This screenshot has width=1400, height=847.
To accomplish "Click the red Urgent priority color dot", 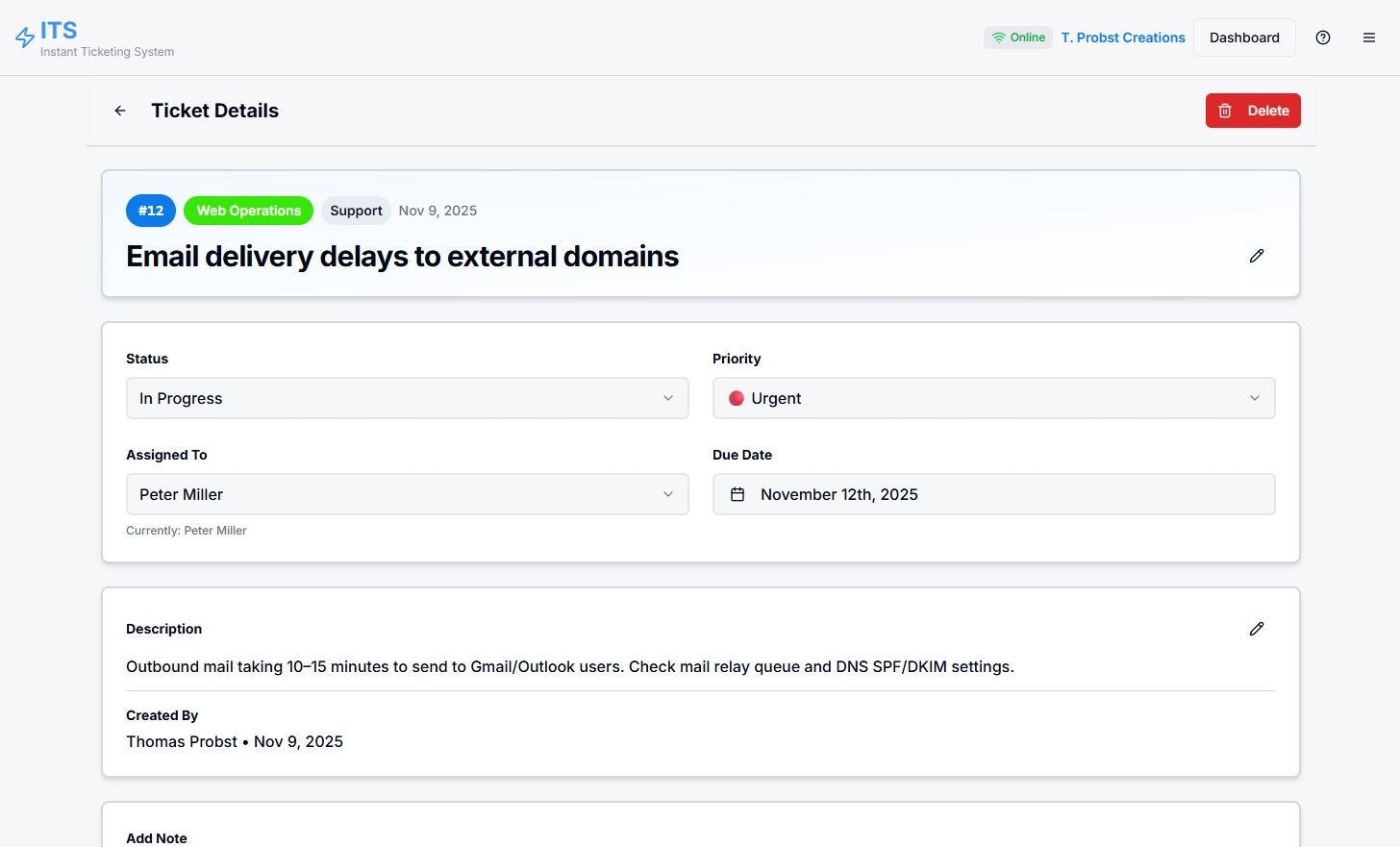I will (x=736, y=397).
